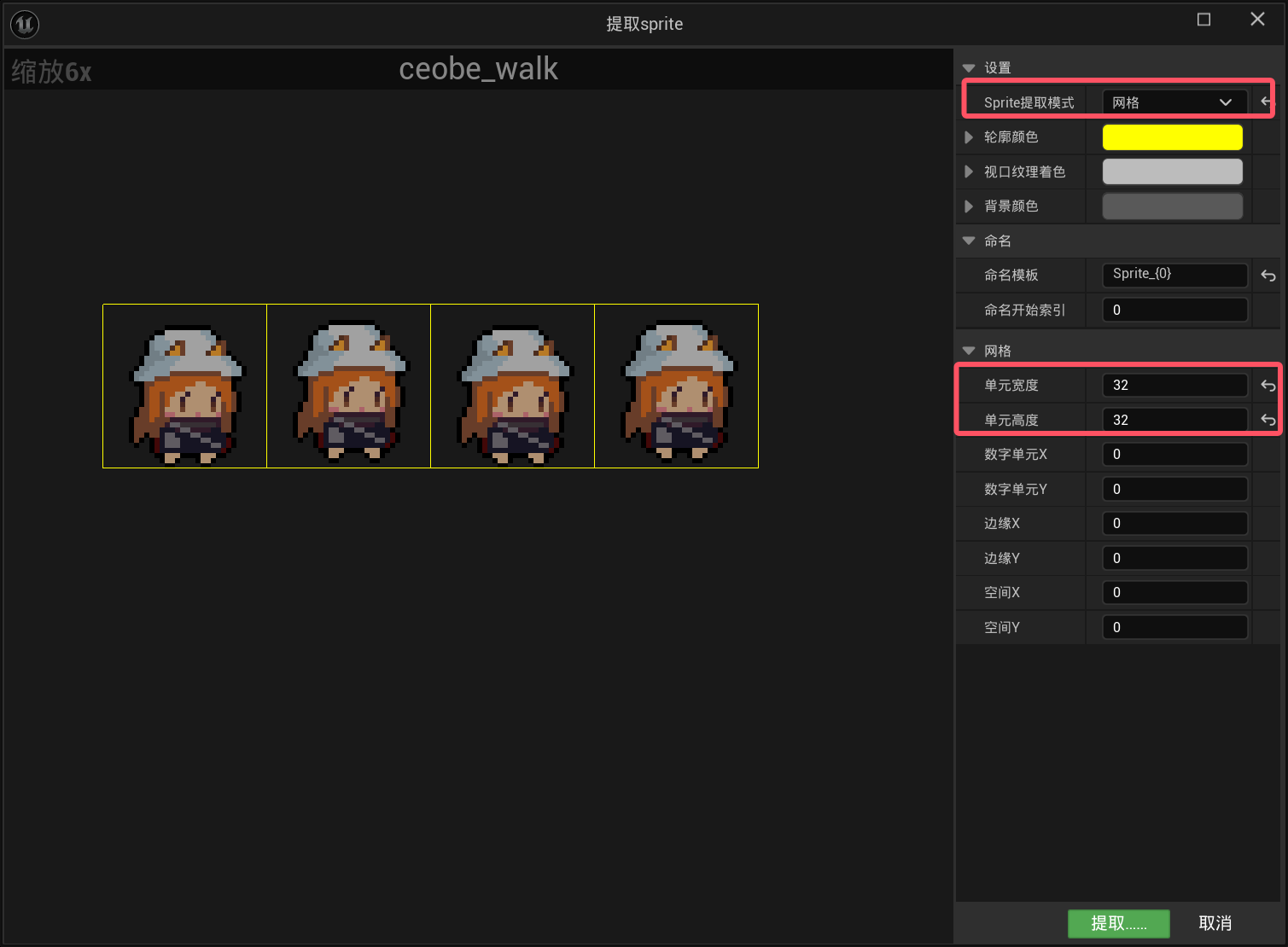This screenshot has height=947, width=1288.
Task: Edit the 边缘Y value field
Action: click(x=1174, y=558)
